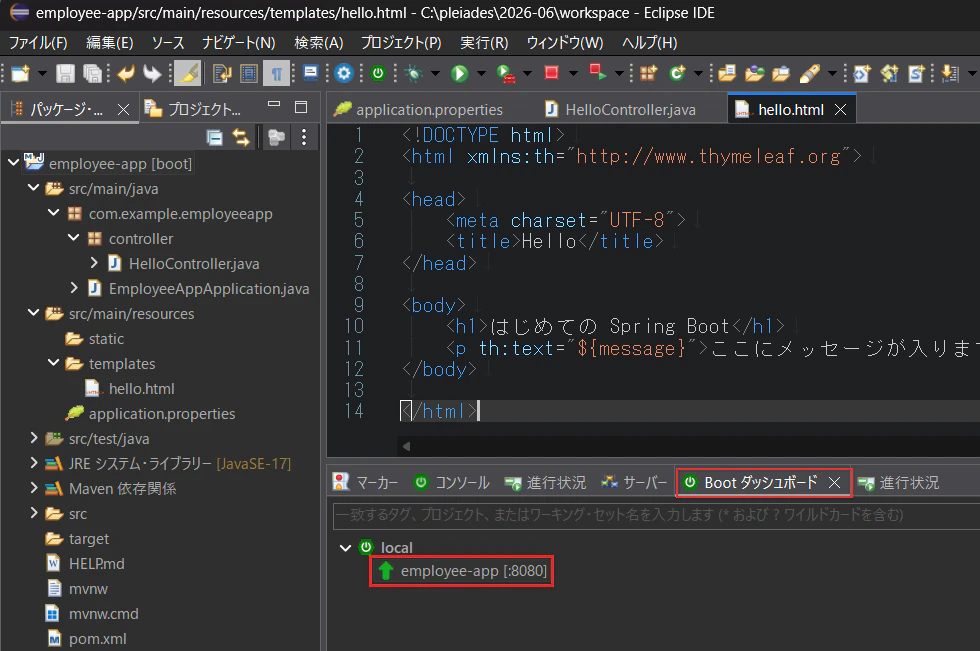
Task: Open the プロジェクト(P) menu
Action: [401, 42]
